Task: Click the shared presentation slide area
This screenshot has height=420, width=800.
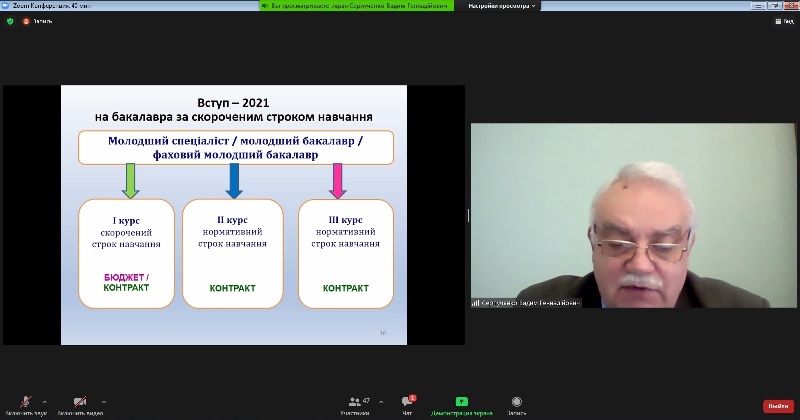Action: pos(234,215)
